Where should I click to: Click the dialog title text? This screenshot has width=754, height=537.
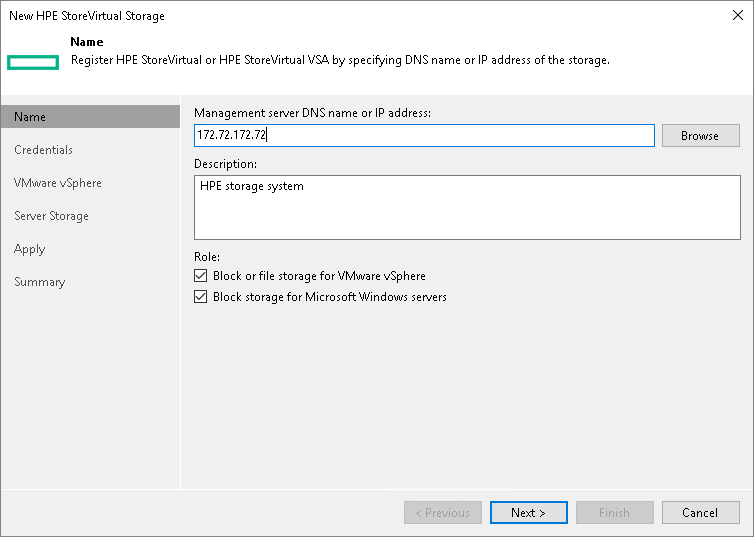coord(87,16)
